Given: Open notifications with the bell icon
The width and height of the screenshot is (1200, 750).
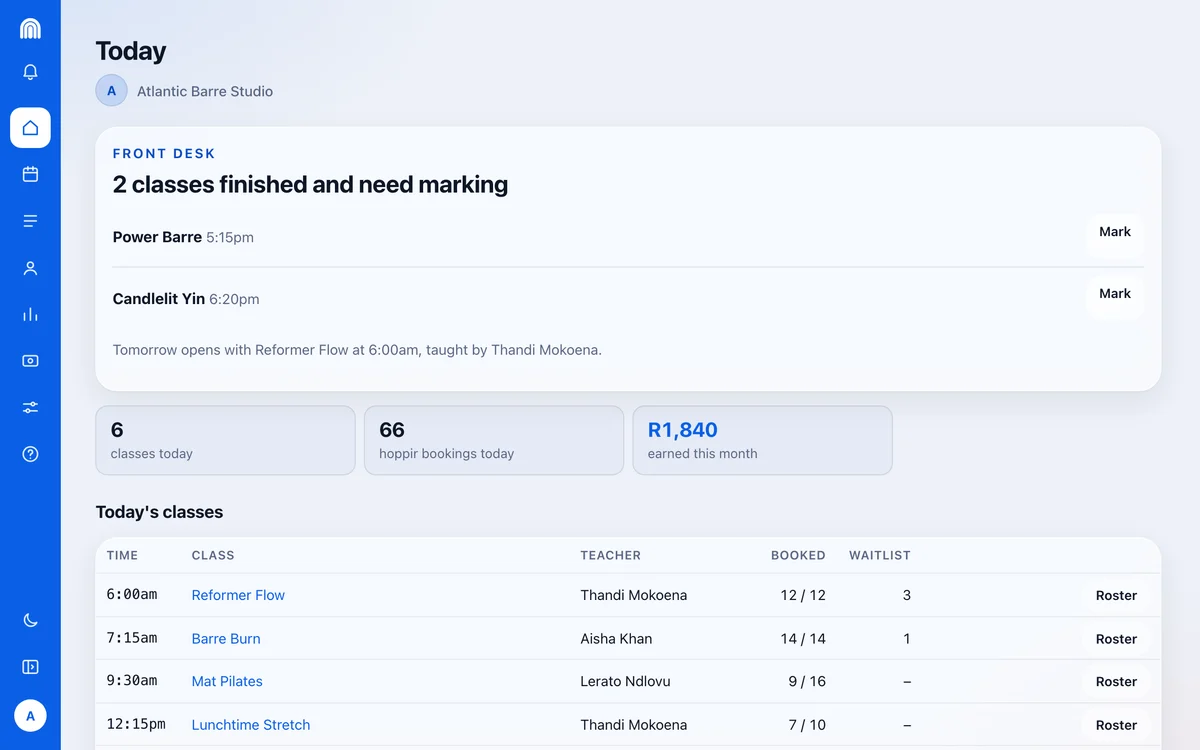Looking at the screenshot, I should click(x=30, y=72).
